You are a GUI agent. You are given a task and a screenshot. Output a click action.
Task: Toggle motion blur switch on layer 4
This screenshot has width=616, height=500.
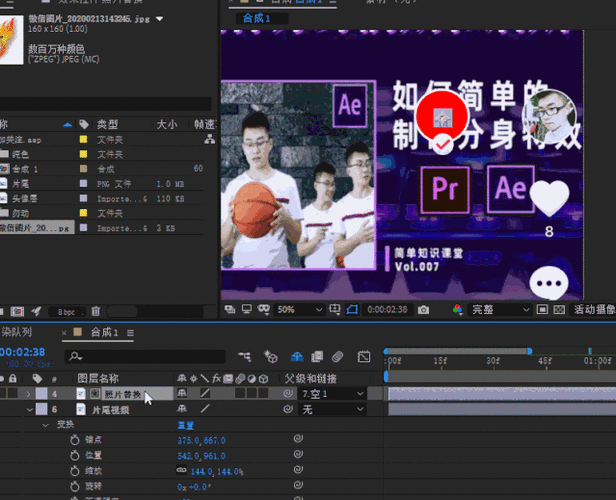click(240, 393)
